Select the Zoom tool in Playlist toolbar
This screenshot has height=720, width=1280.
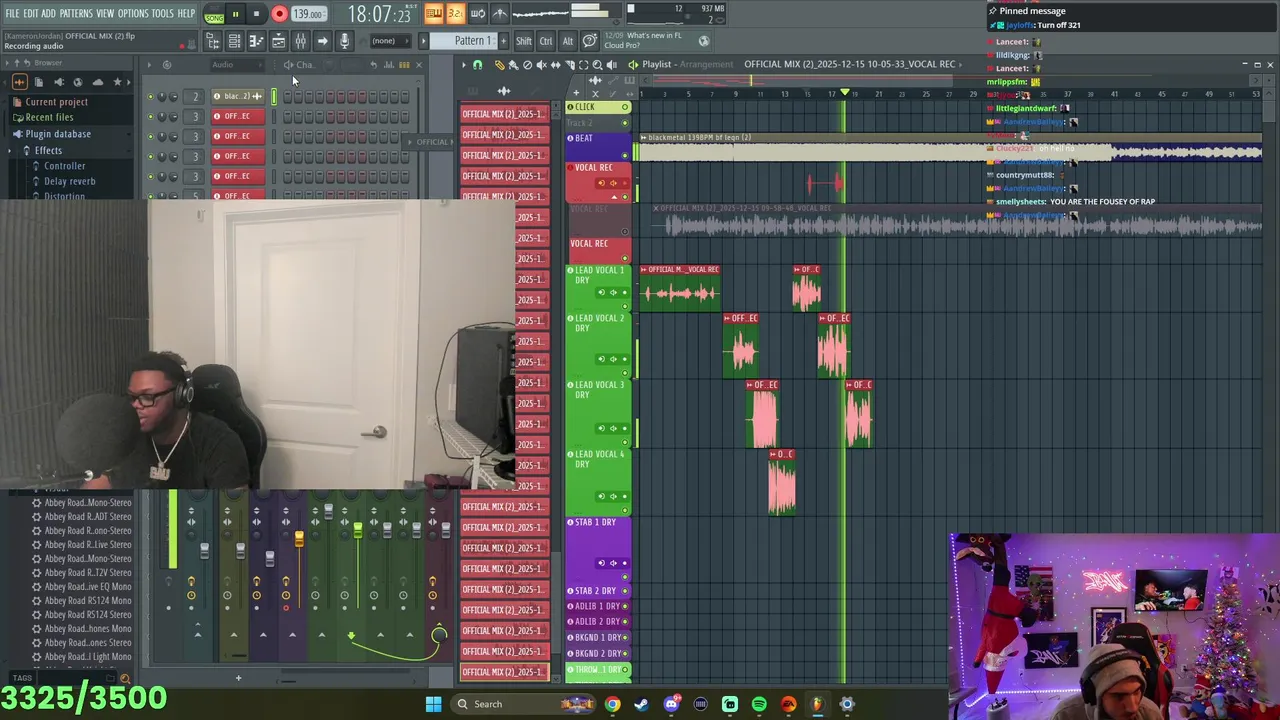597,65
